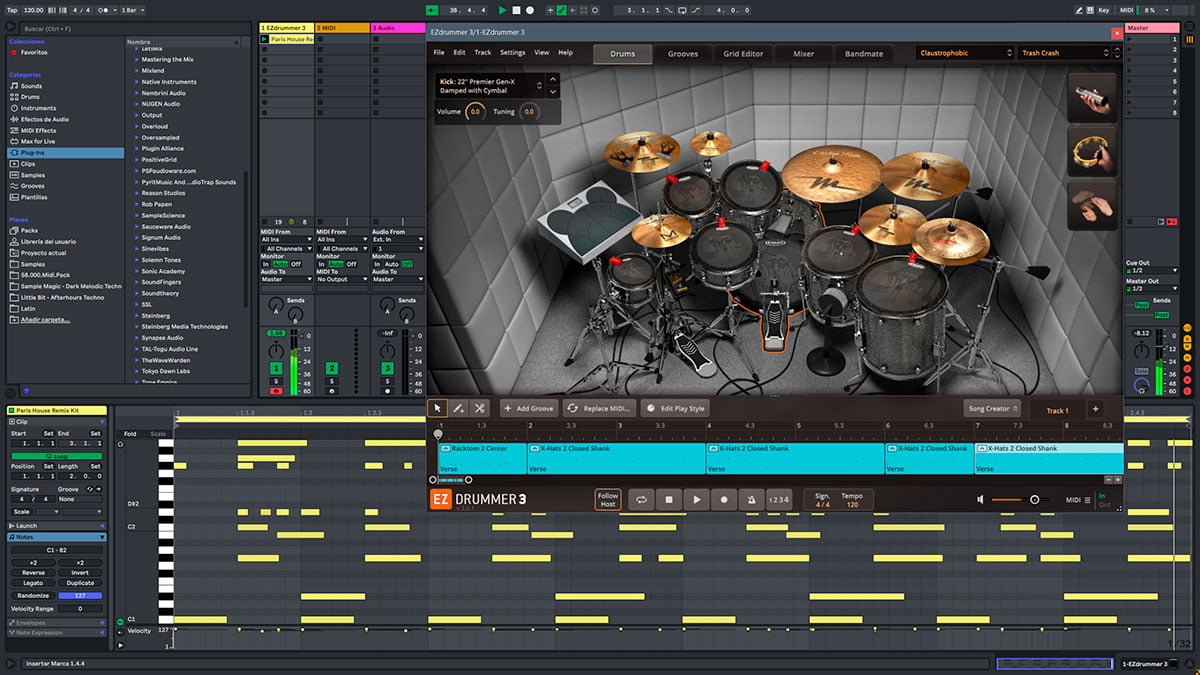Arm track 1 for recording
1200x675 pixels.
tap(276, 390)
